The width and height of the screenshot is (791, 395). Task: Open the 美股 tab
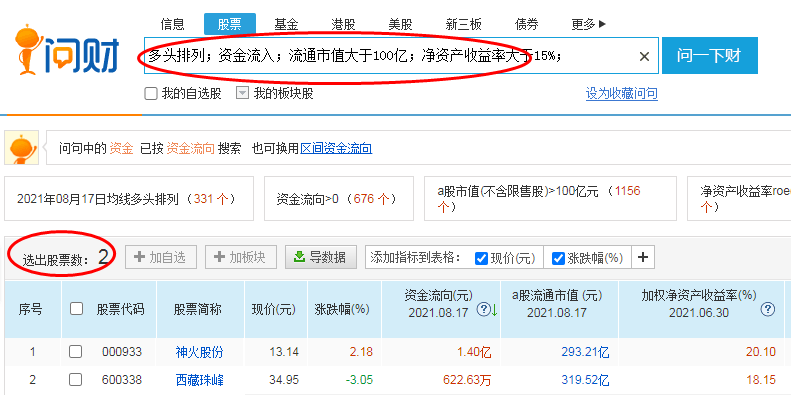[x=401, y=24]
